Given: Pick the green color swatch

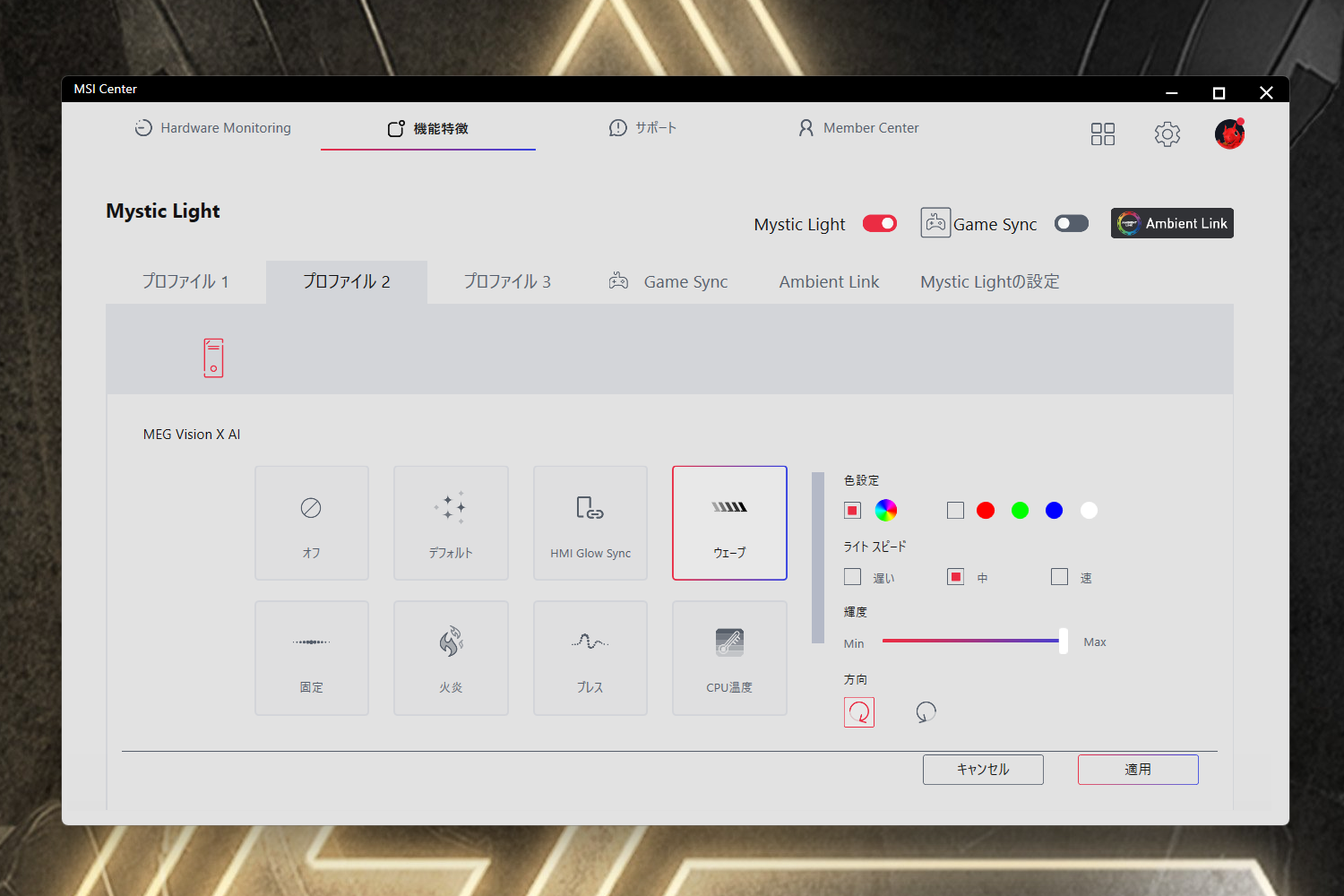Looking at the screenshot, I should (1020, 510).
